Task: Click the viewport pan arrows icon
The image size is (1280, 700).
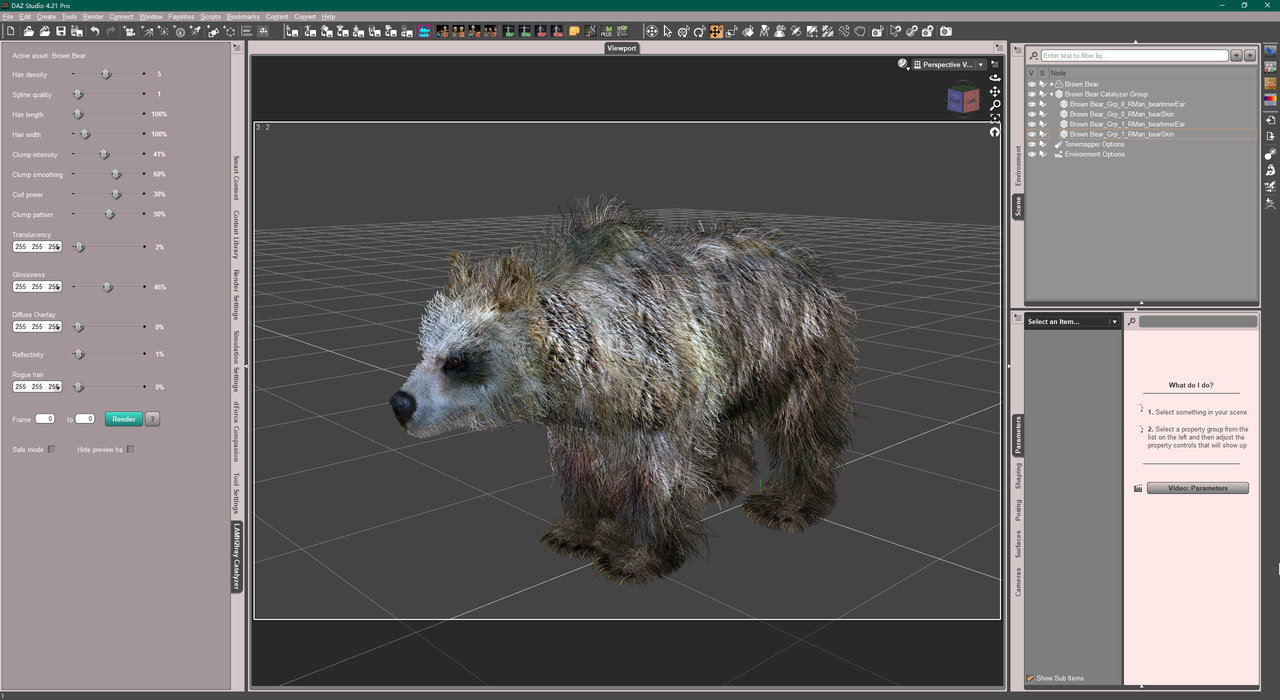Action: click(x=995, y=91)
